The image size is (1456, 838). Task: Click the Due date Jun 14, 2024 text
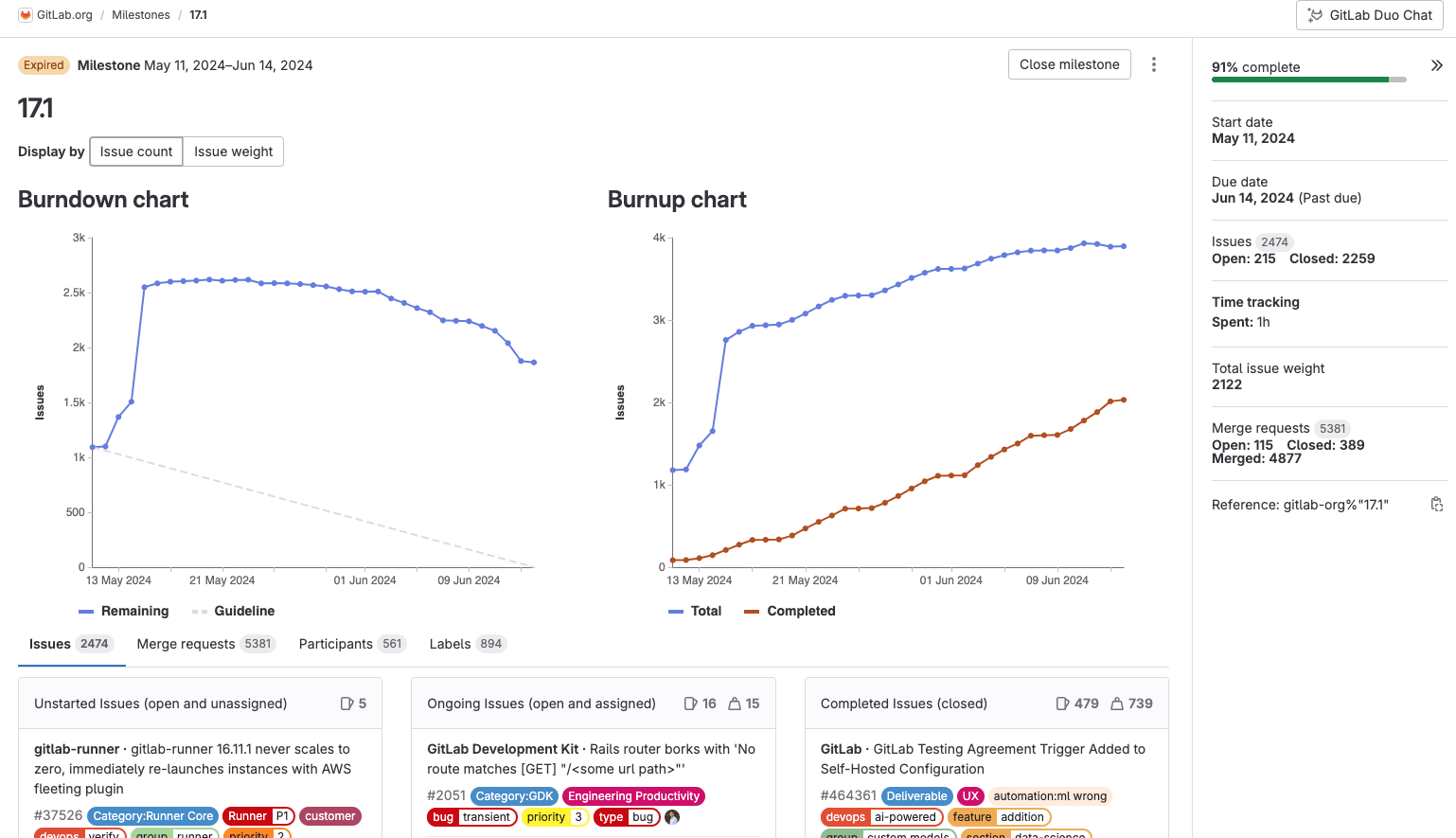coord(1252,198)
